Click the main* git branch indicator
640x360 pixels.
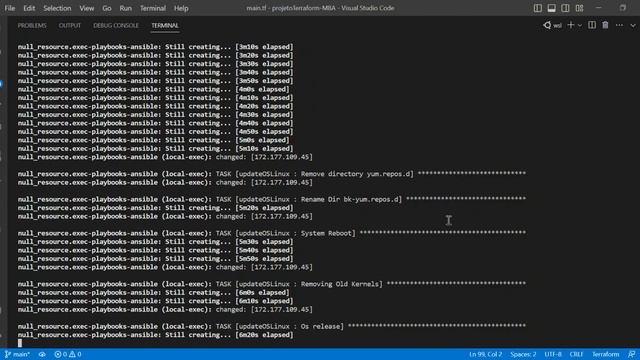pyautogui.click(x=17, y=354)
